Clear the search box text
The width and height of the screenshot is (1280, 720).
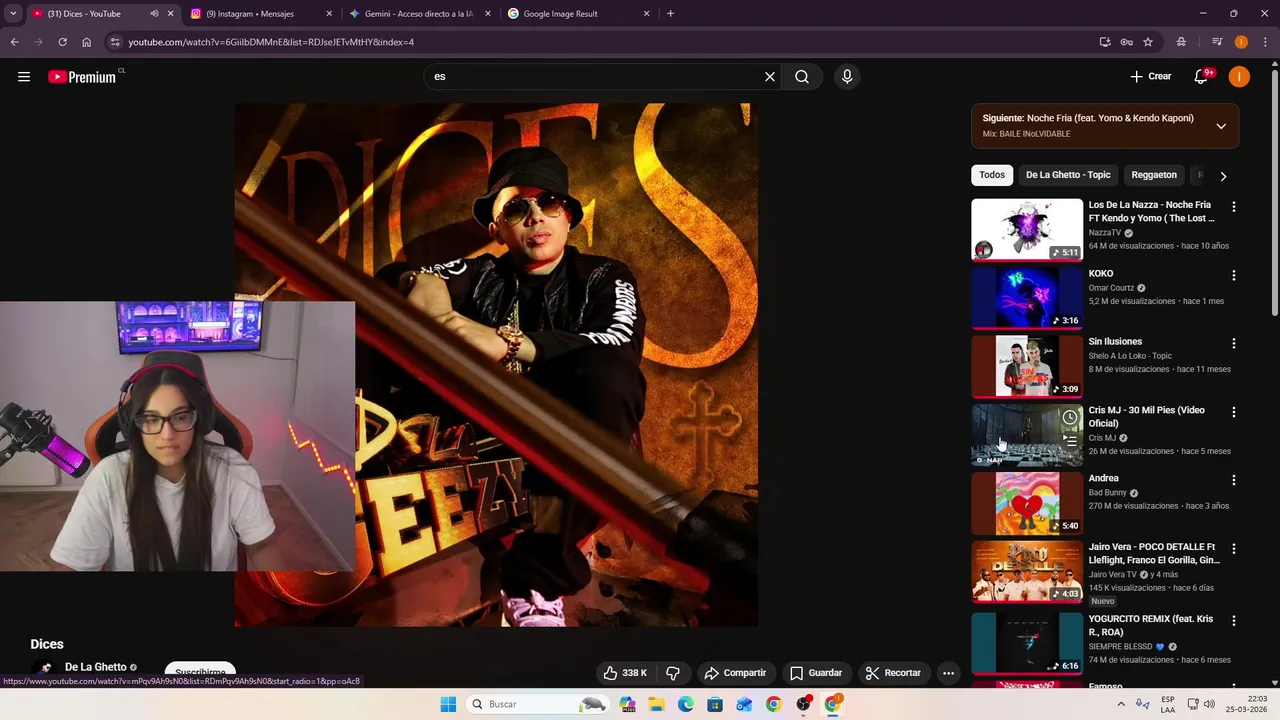[770, 77]
